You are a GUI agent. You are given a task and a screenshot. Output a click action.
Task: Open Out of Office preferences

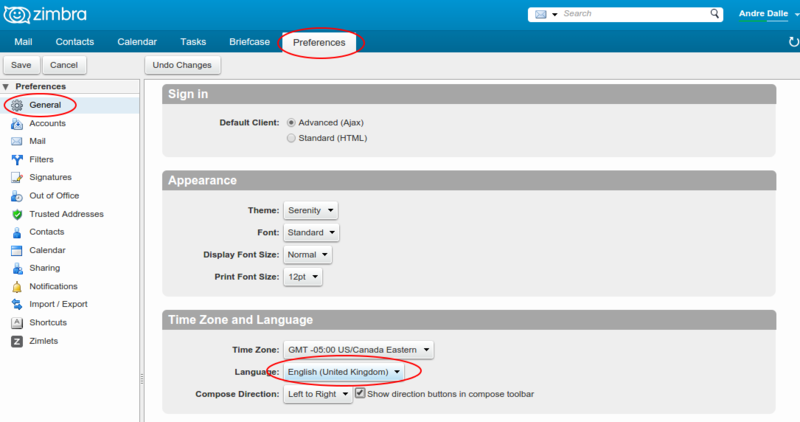pos(54,196)
